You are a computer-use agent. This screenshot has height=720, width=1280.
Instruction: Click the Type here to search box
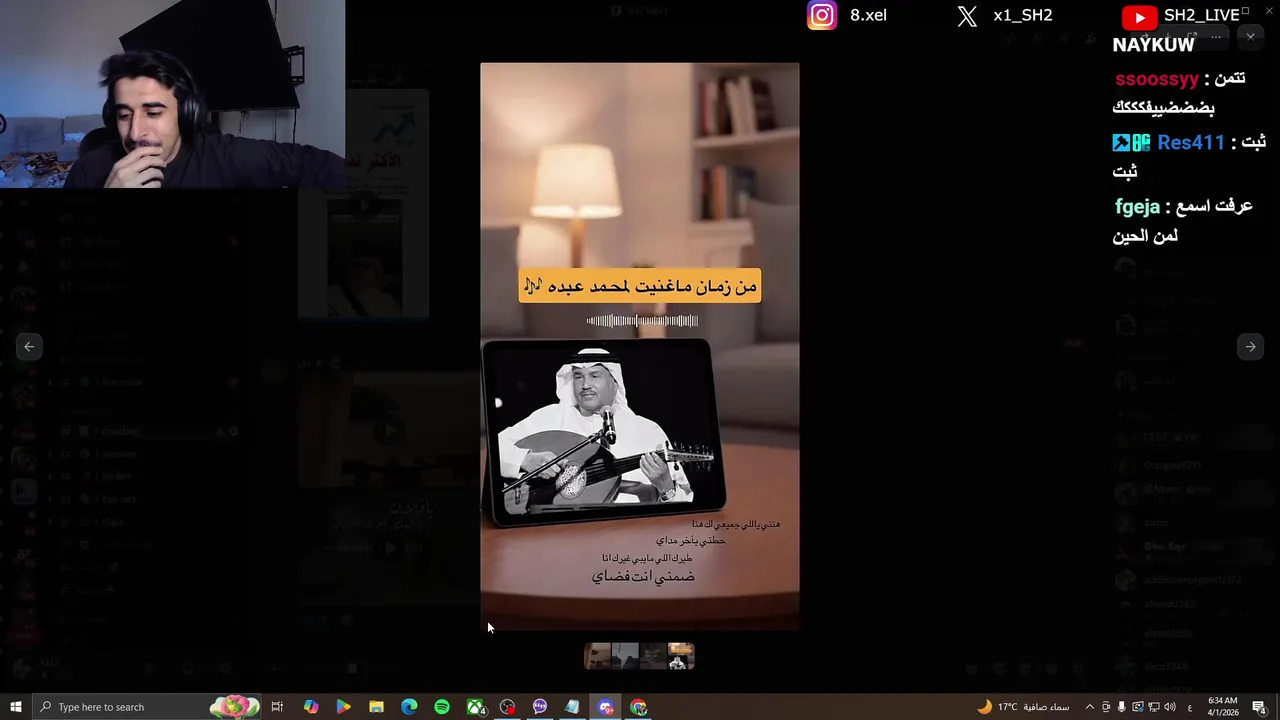[x=145, y=707]
